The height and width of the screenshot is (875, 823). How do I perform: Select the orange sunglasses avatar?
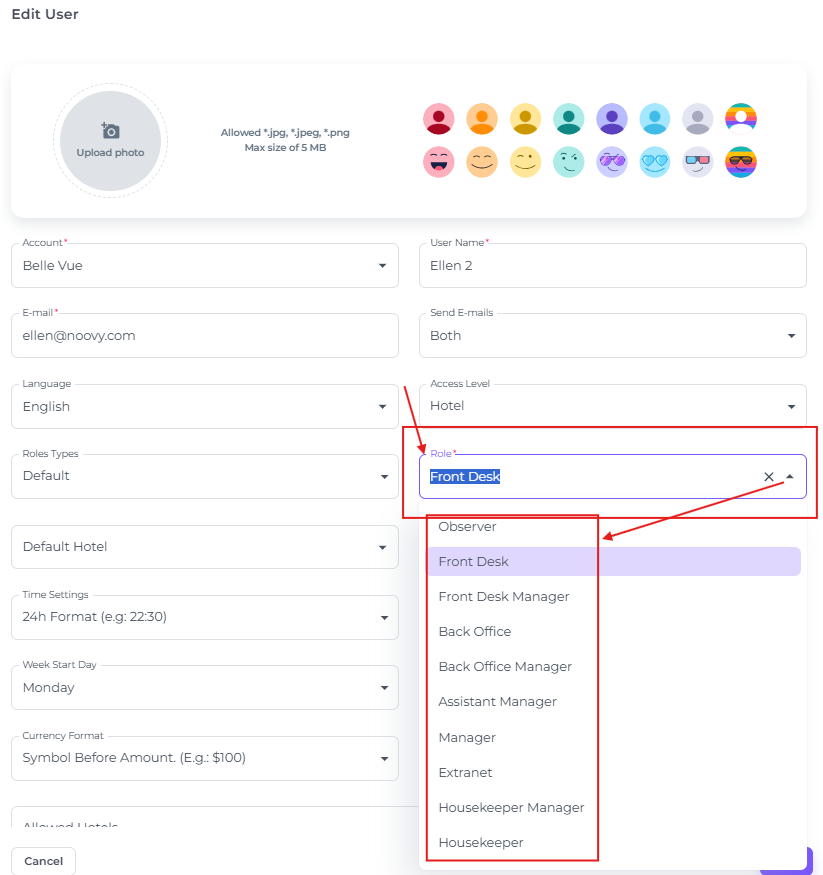(740, 161)
